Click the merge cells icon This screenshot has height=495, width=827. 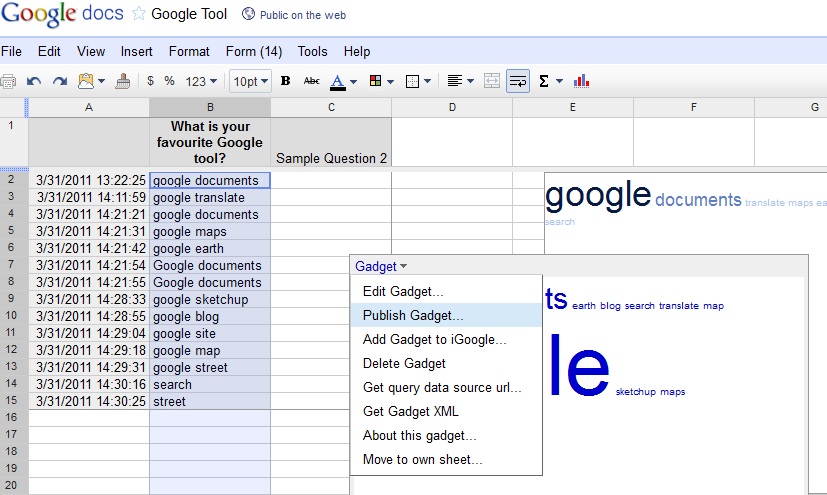(492, 81)
